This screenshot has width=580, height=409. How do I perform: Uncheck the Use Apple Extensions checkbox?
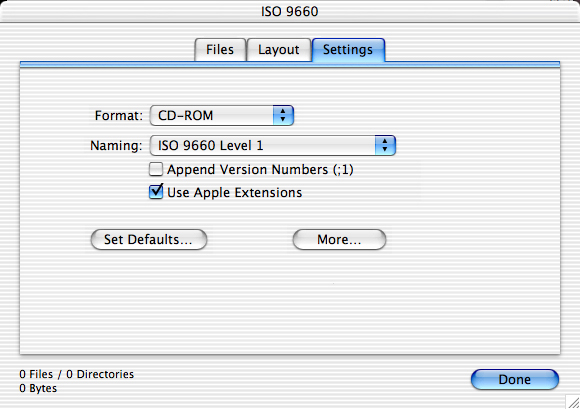pos(156,192)
